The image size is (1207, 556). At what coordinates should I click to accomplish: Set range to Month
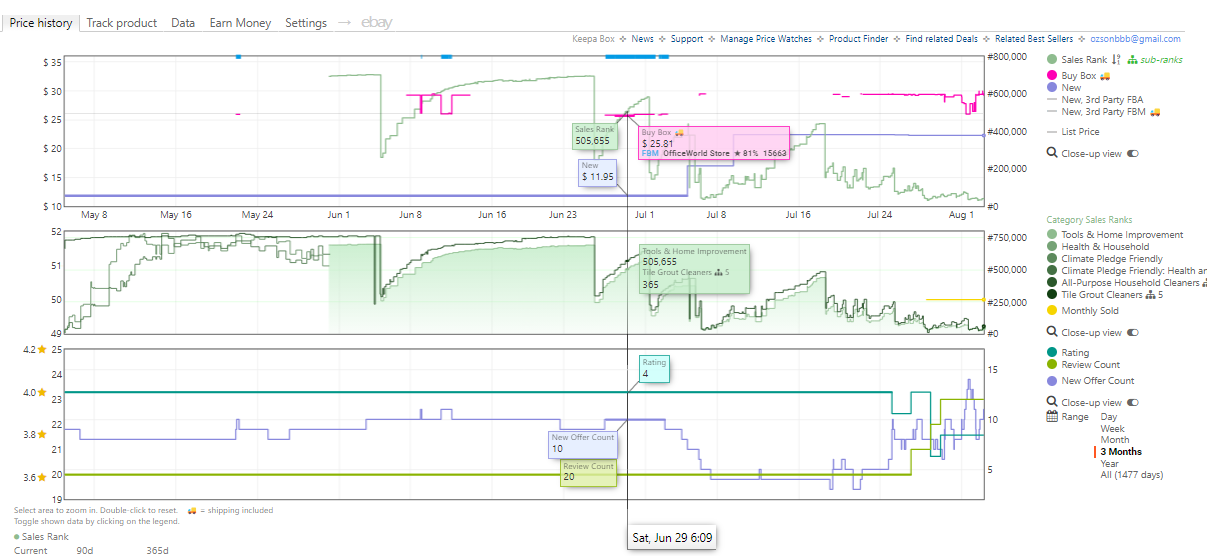pos(1114,440)
